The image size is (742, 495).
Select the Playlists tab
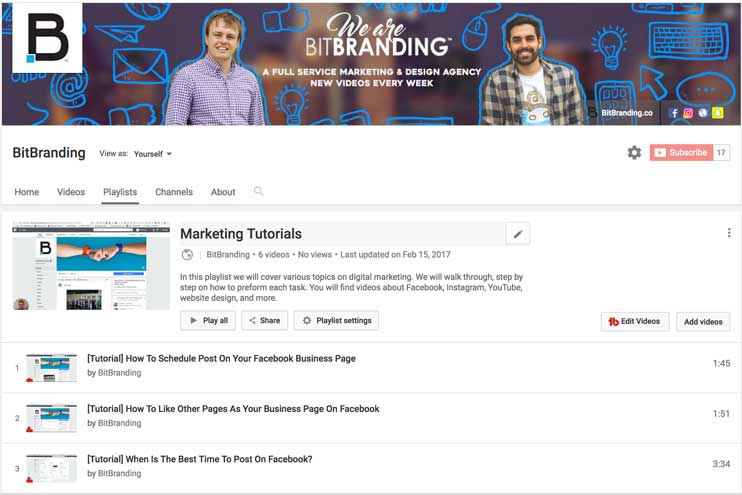point(120,192)
